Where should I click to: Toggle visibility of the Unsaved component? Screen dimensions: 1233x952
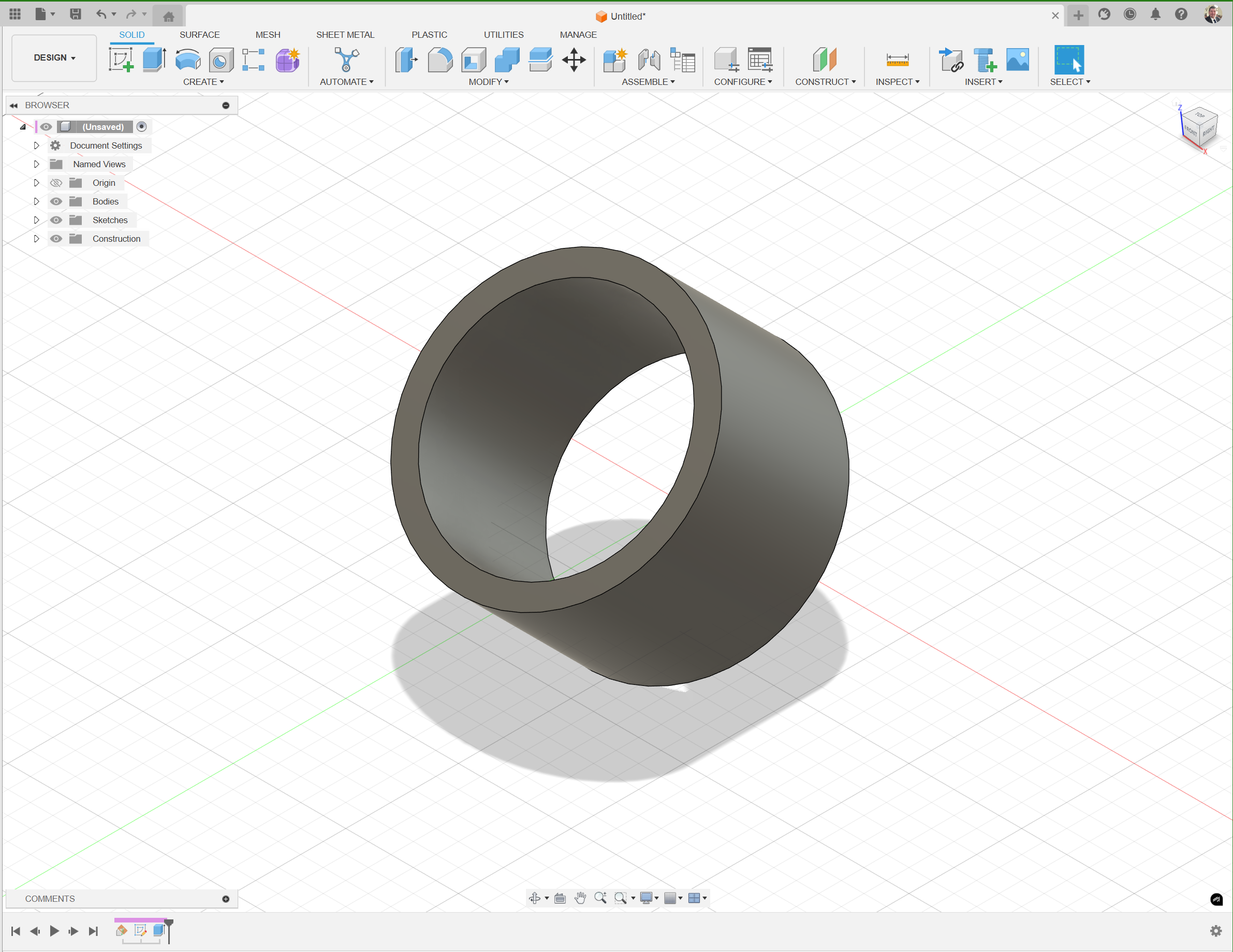tap(46, 127)
